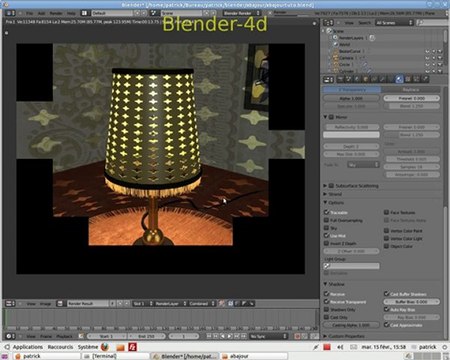Open the Modifiers properties tab icon
Viewport: 450px width, 360px height.
[382, 79]
